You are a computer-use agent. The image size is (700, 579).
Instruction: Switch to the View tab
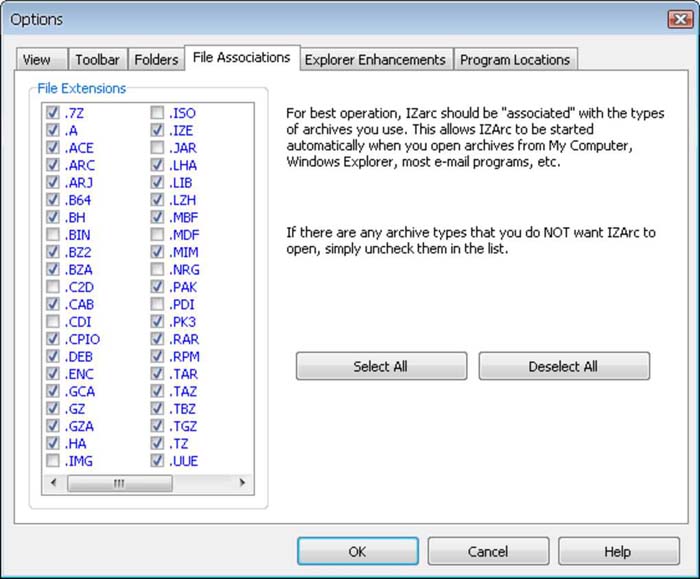(x=42, y=59)
